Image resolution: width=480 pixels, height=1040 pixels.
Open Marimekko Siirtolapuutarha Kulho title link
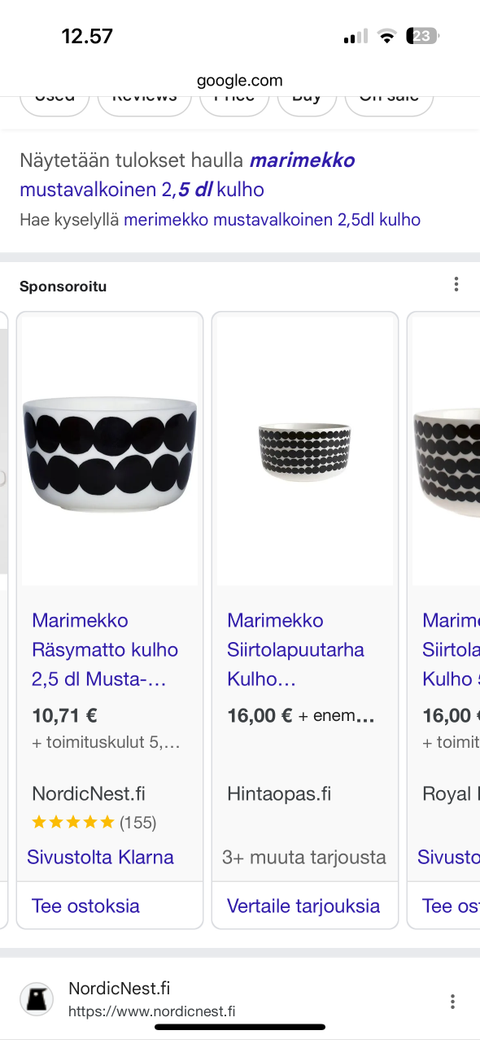coord(296,650)
